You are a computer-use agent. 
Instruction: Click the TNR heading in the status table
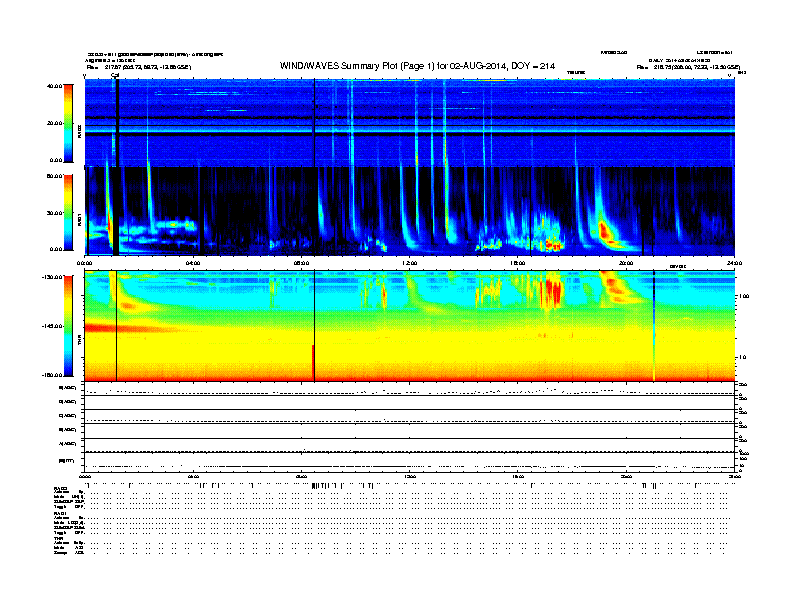point(59,538)
